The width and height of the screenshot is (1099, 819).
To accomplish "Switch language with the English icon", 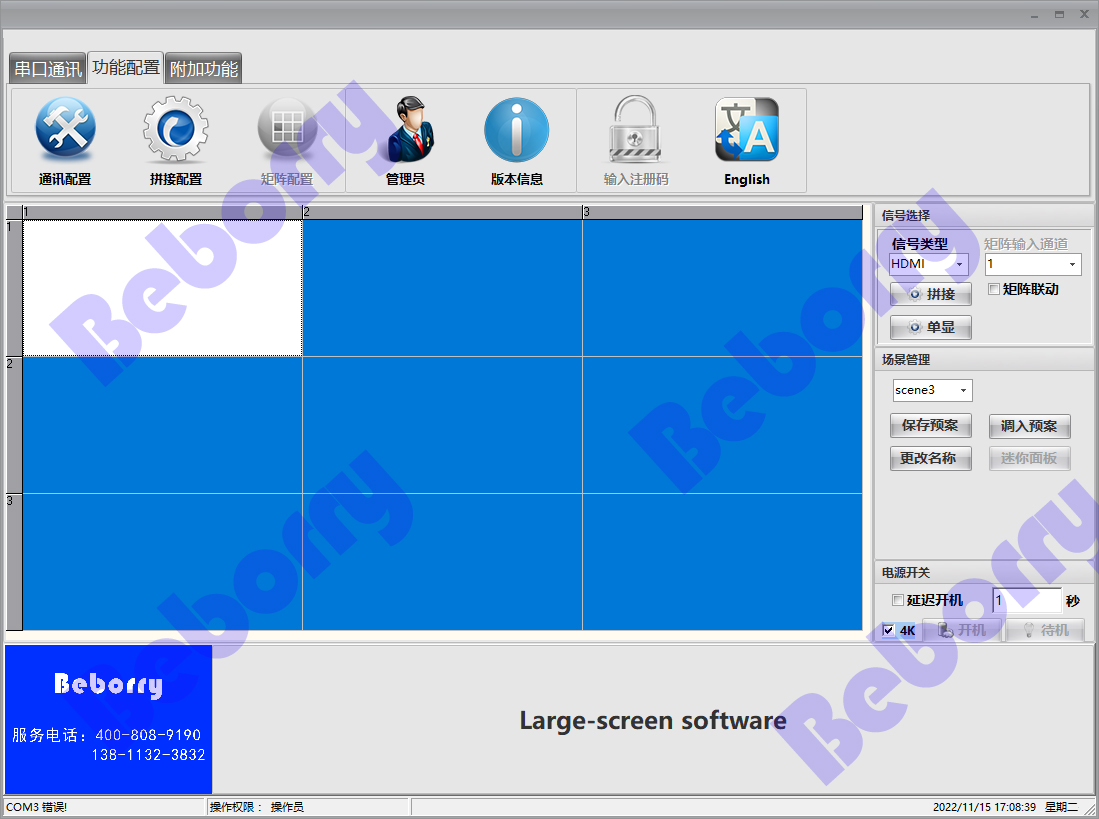I will [x=746, y=141].
